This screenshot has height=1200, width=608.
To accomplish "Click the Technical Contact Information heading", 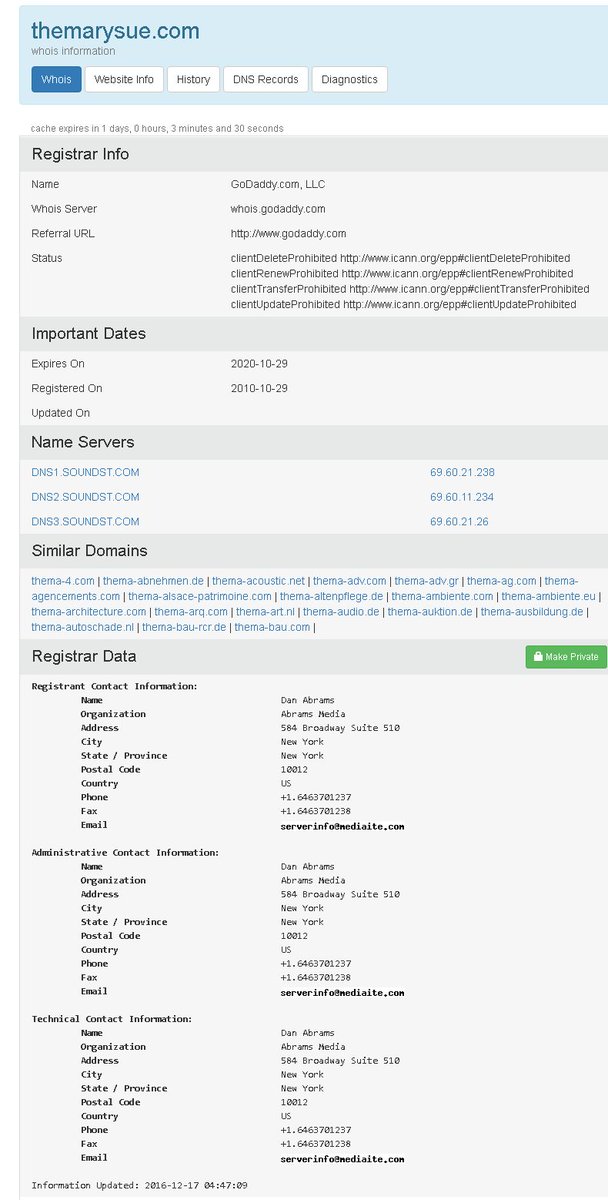I will point(112,1019).
